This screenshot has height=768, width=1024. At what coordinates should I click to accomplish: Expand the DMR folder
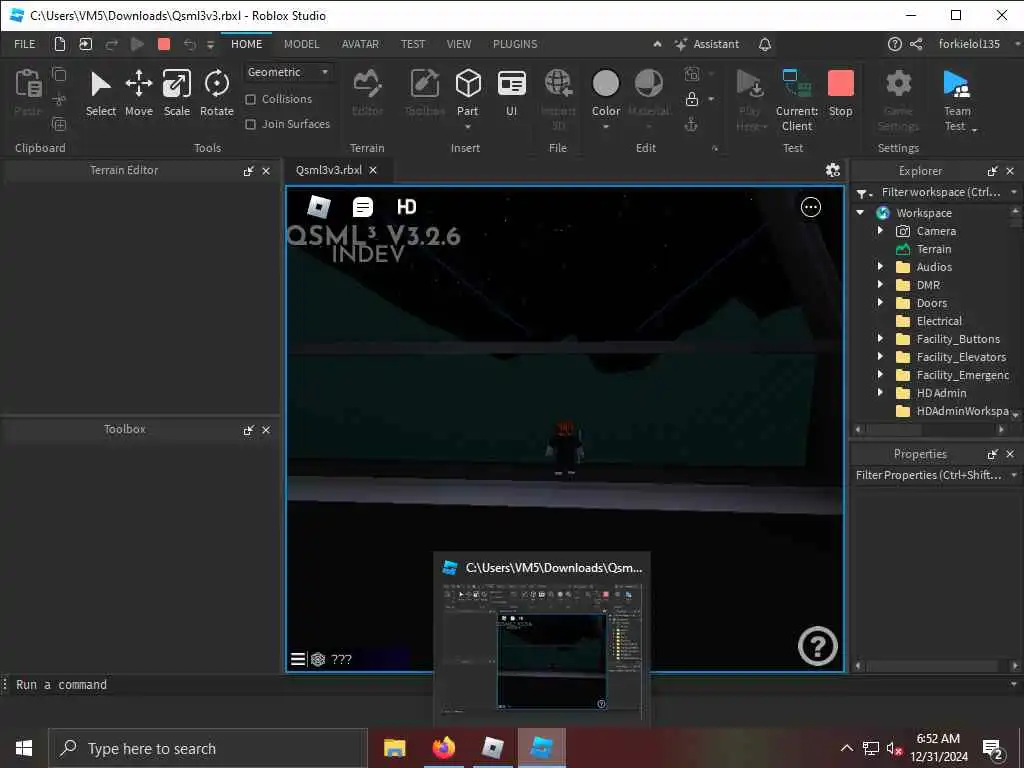(880, 285)
